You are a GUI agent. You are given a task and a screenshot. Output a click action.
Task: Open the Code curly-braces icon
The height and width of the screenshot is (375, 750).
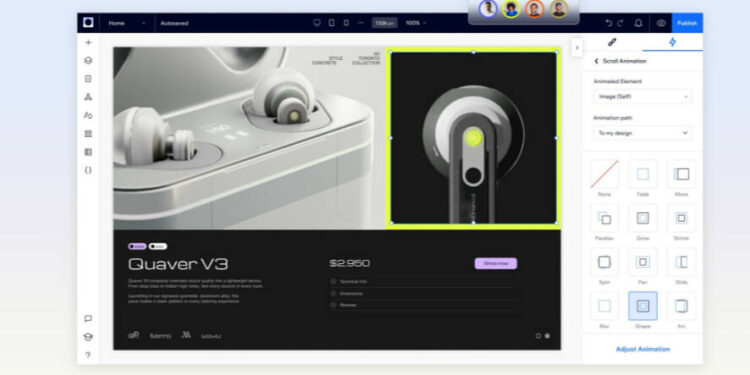88,170
